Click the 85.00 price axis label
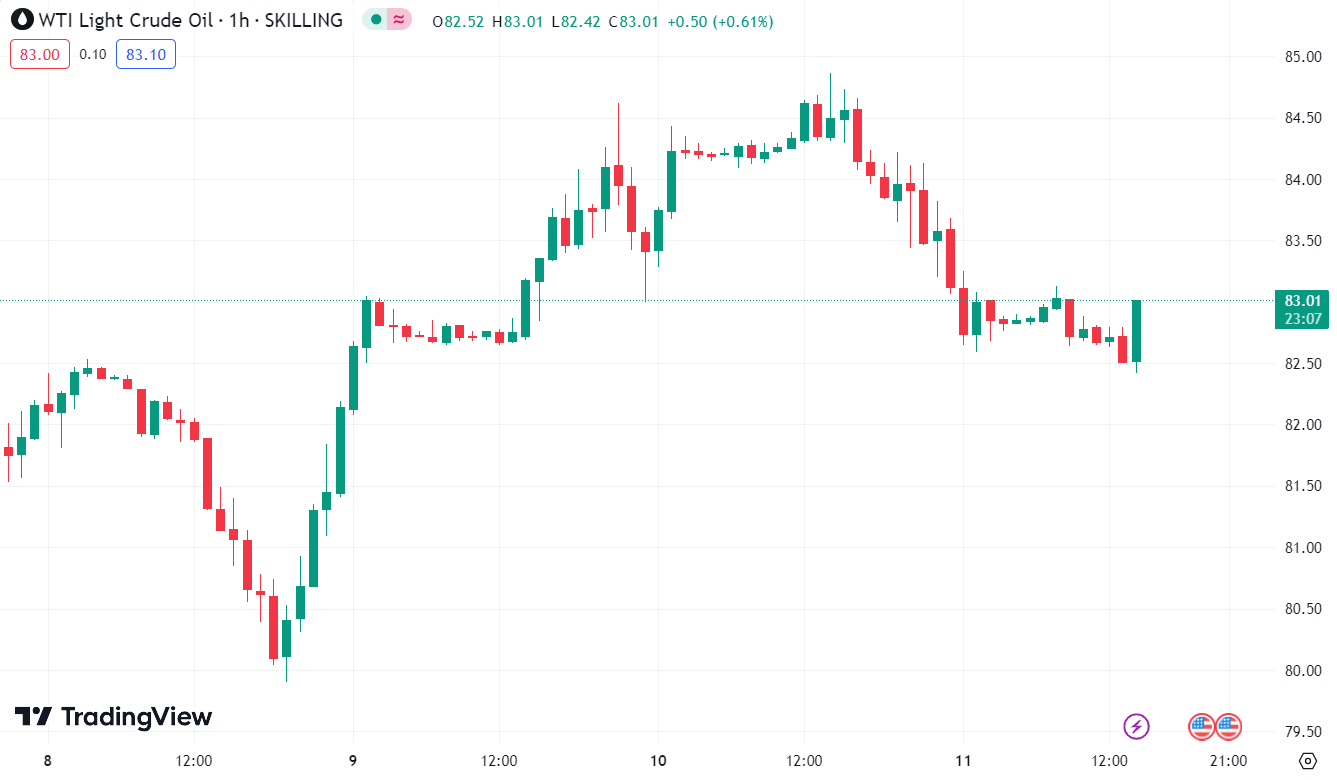The width and height of the screenshot is (1337, 780). pos(1304,57)
